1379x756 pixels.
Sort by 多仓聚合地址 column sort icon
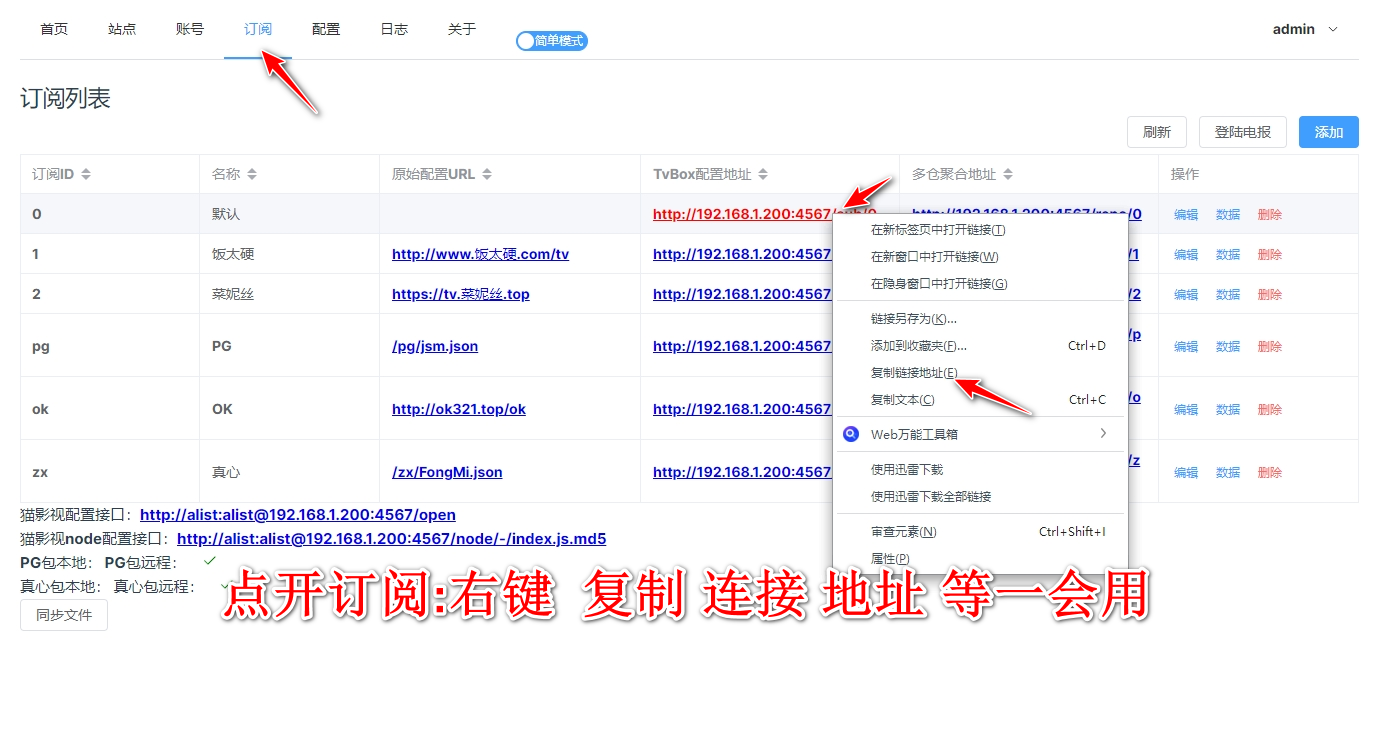pos(1008,174)
